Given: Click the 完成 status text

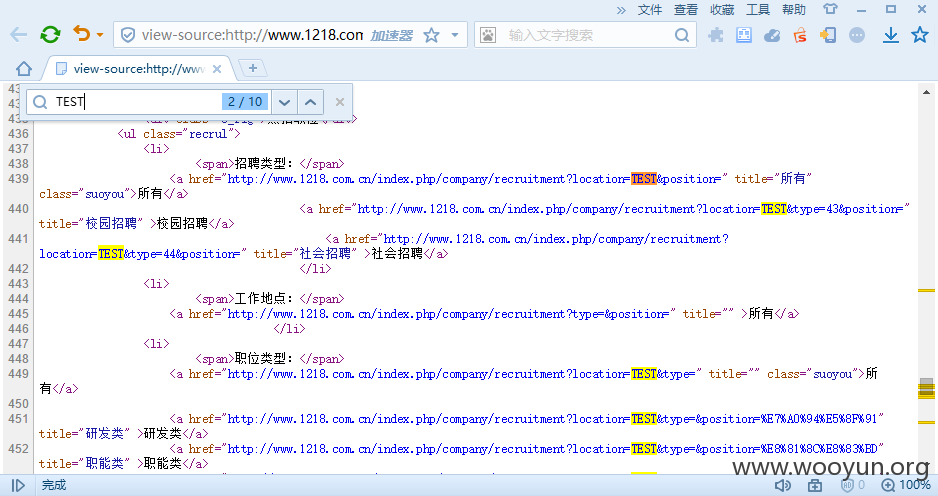Looking at the screenshot, I should click(x=54, y=485).
